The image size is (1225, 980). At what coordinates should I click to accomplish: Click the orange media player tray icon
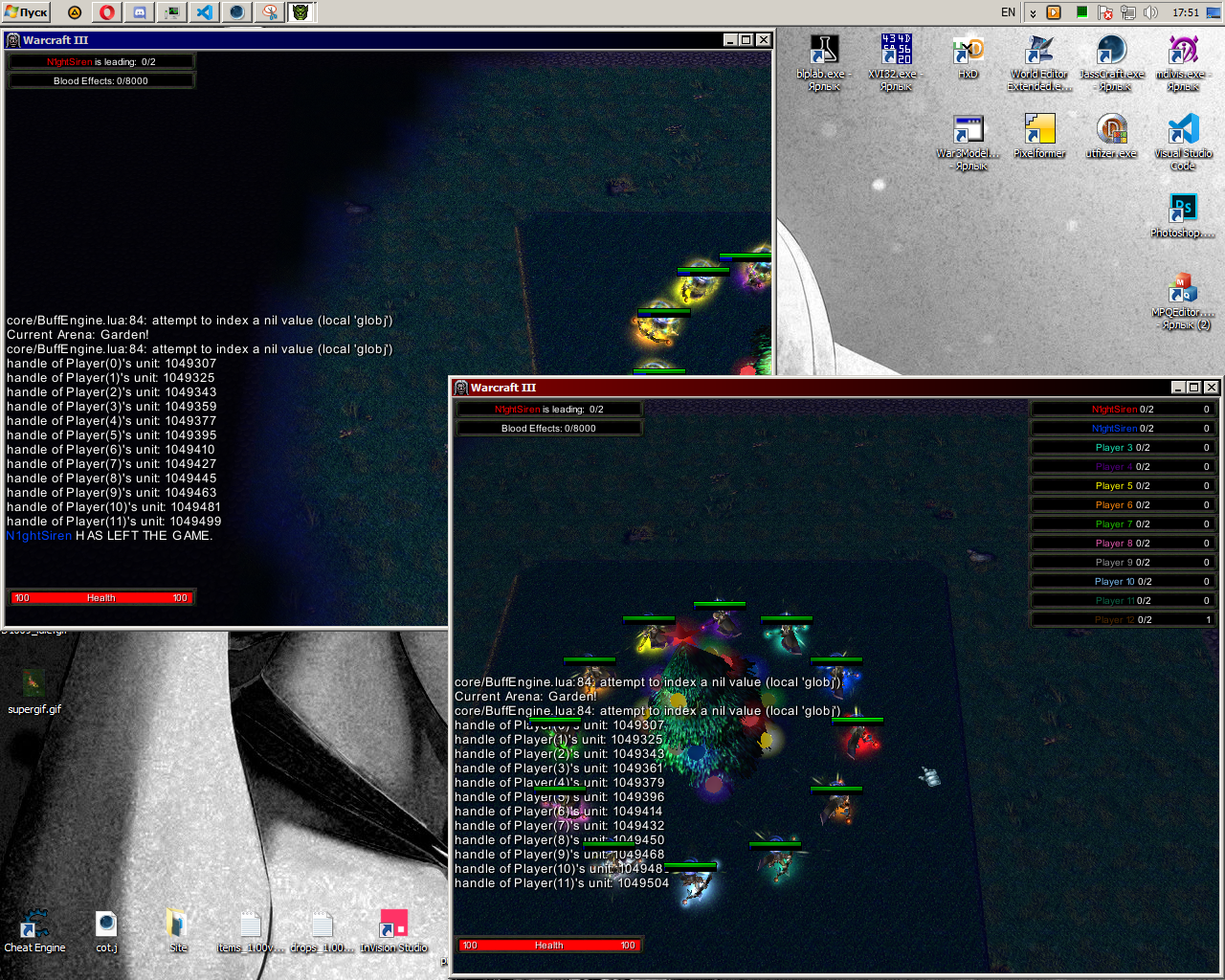pyautogui.click(x=1054, y=12)
